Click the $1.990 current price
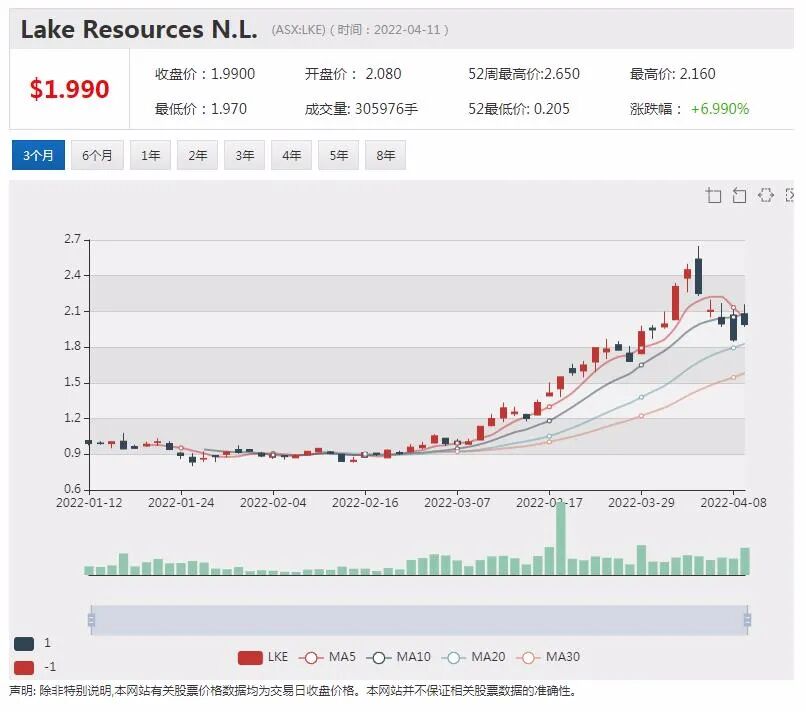 tap(69, 89)
